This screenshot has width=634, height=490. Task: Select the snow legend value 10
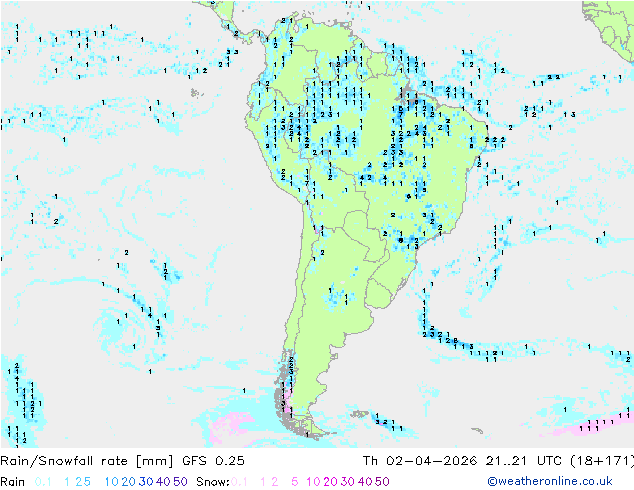pyautogui.click(x=313, y=482)
